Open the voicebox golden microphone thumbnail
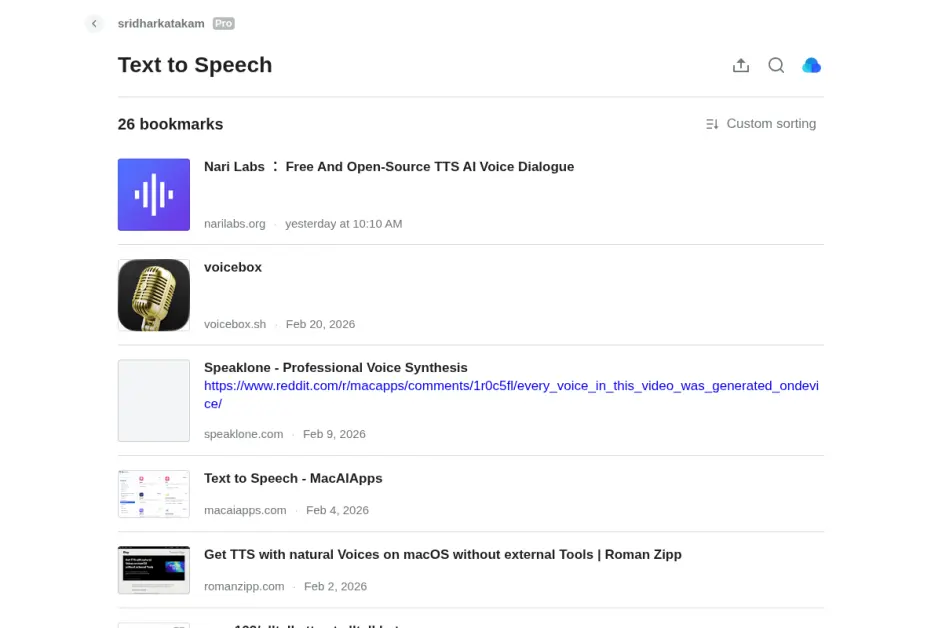The height and width of the screenshot is (628, 942). tap(154, 295)
